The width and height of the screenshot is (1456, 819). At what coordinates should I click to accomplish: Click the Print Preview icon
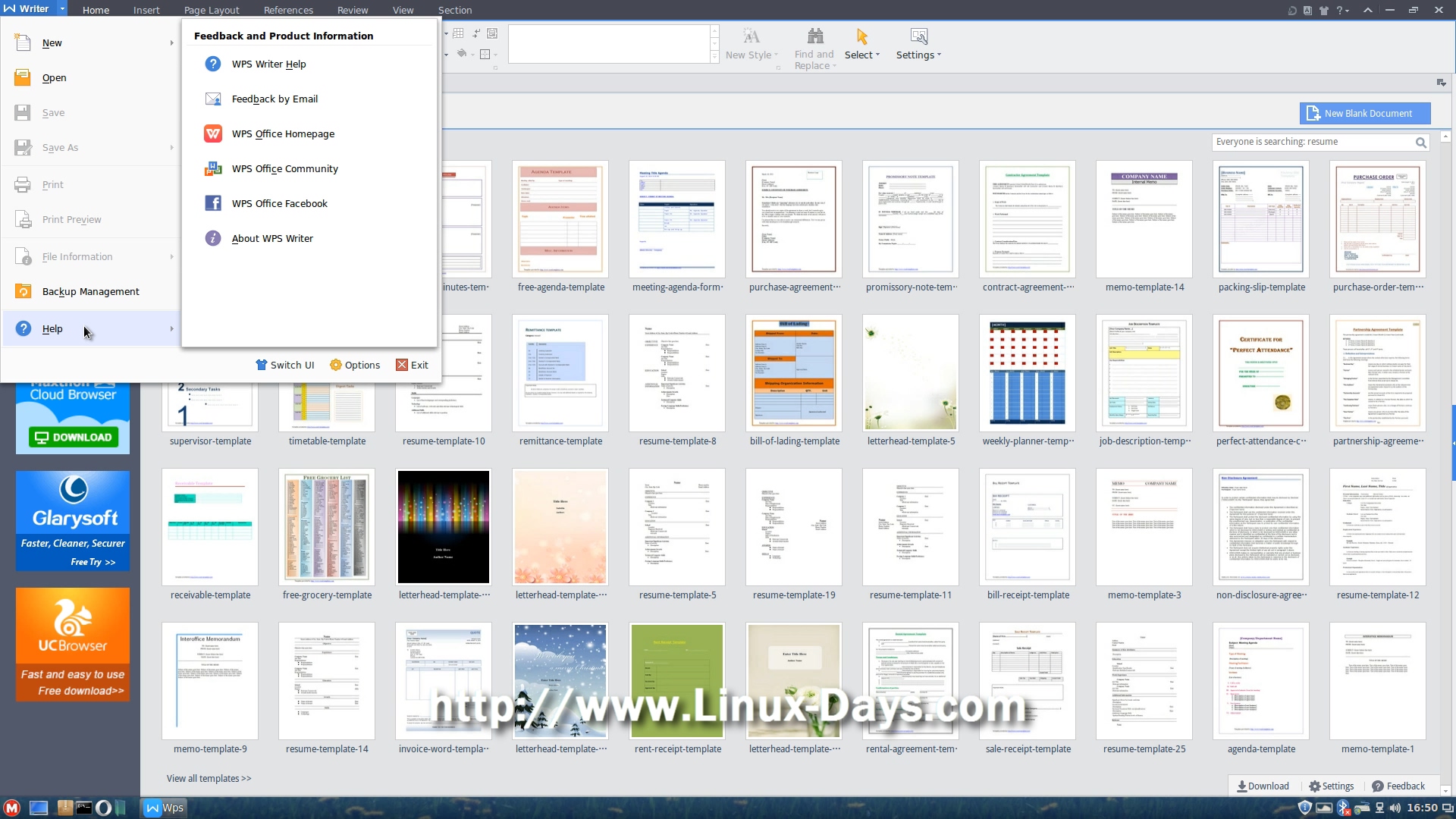coord(23,219)
